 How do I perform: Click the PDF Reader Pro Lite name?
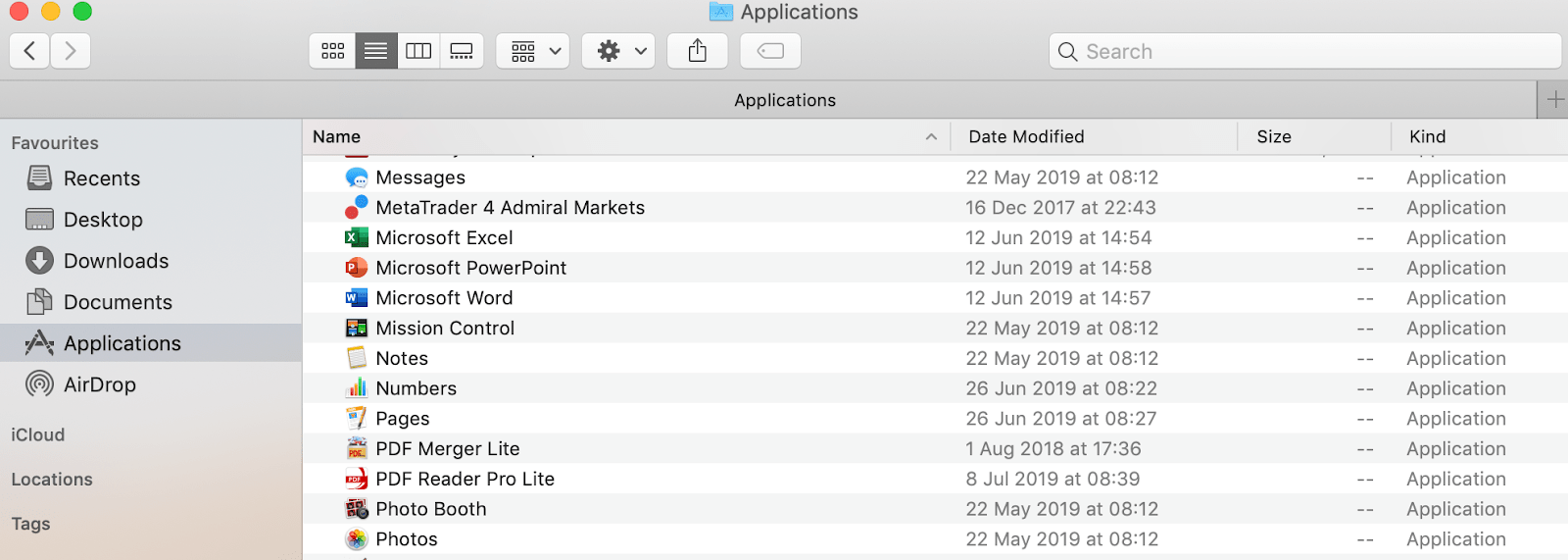pyautogui.click(x=465, y=480)
